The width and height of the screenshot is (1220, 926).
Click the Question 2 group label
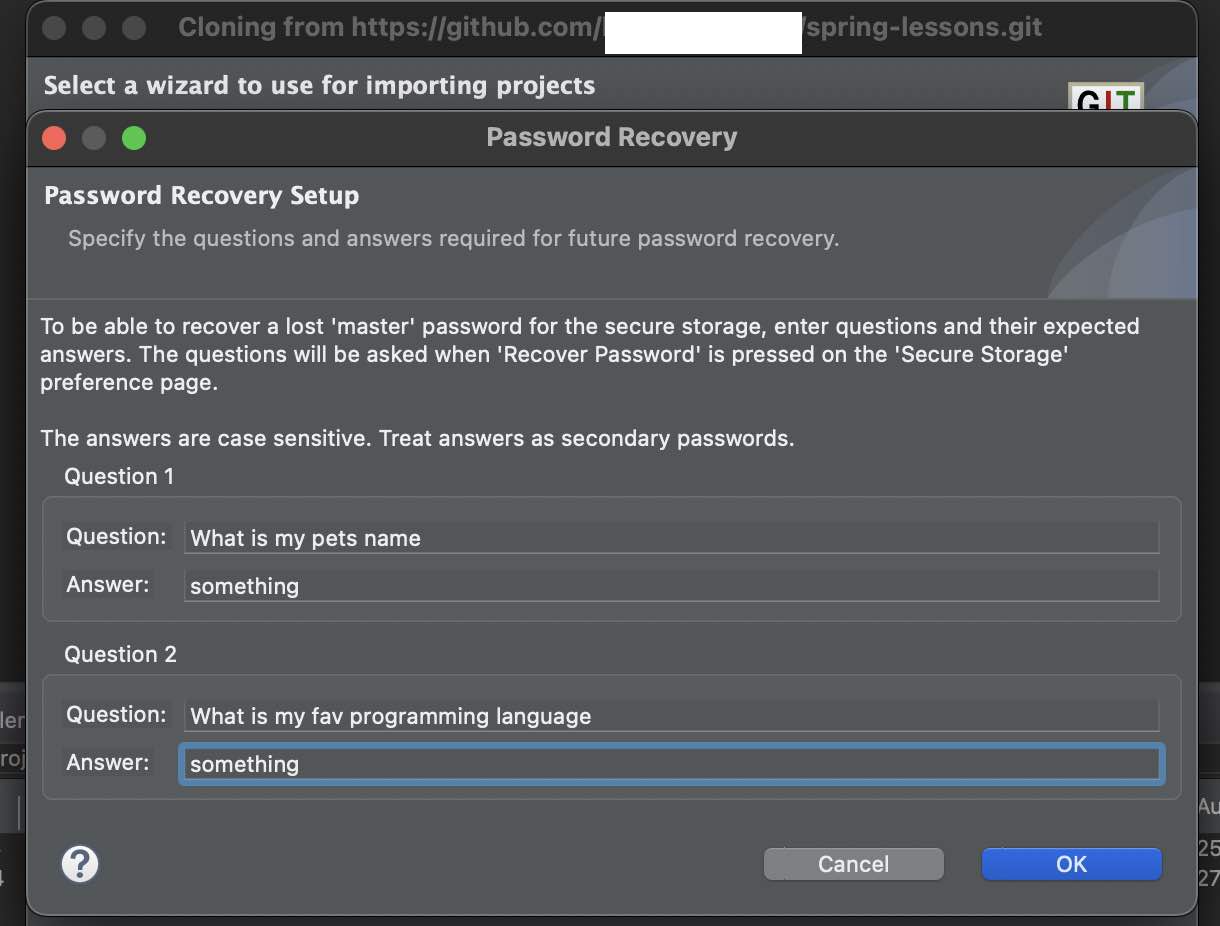coord(120,654)
